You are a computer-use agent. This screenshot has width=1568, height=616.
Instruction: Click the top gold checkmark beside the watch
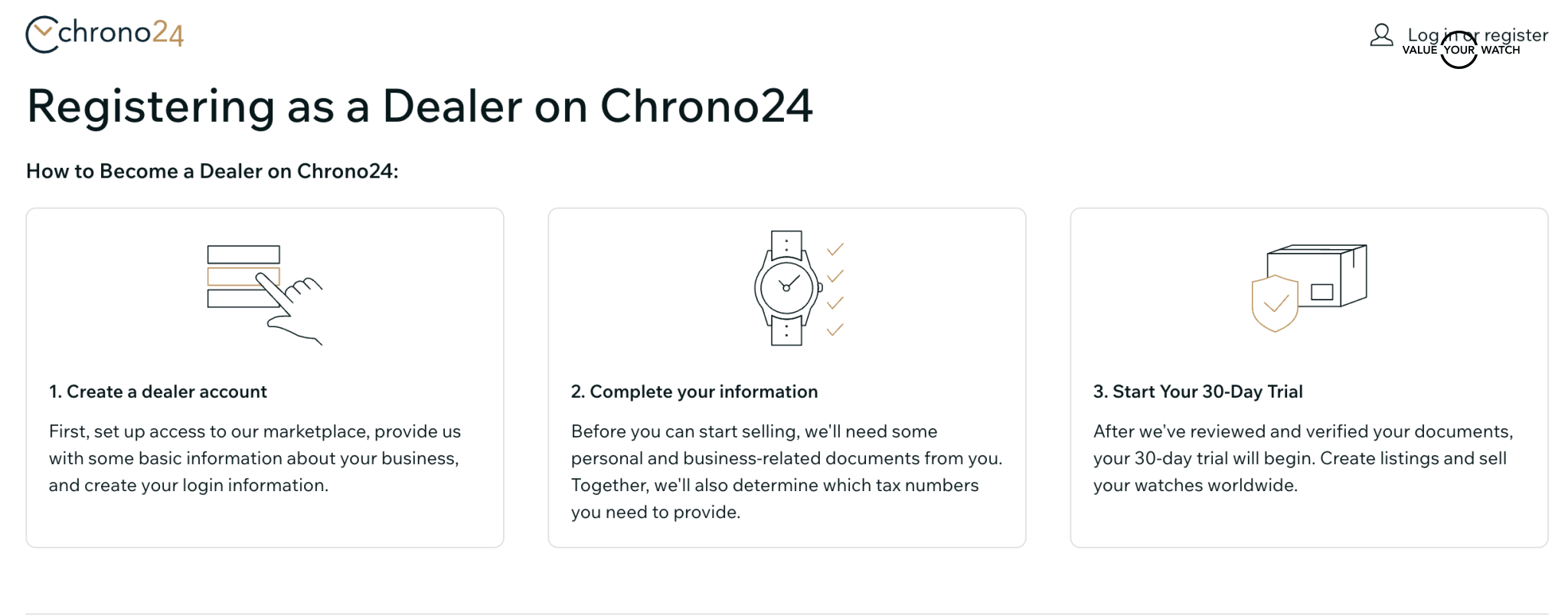pyautogui.click(x=835, y=248)
